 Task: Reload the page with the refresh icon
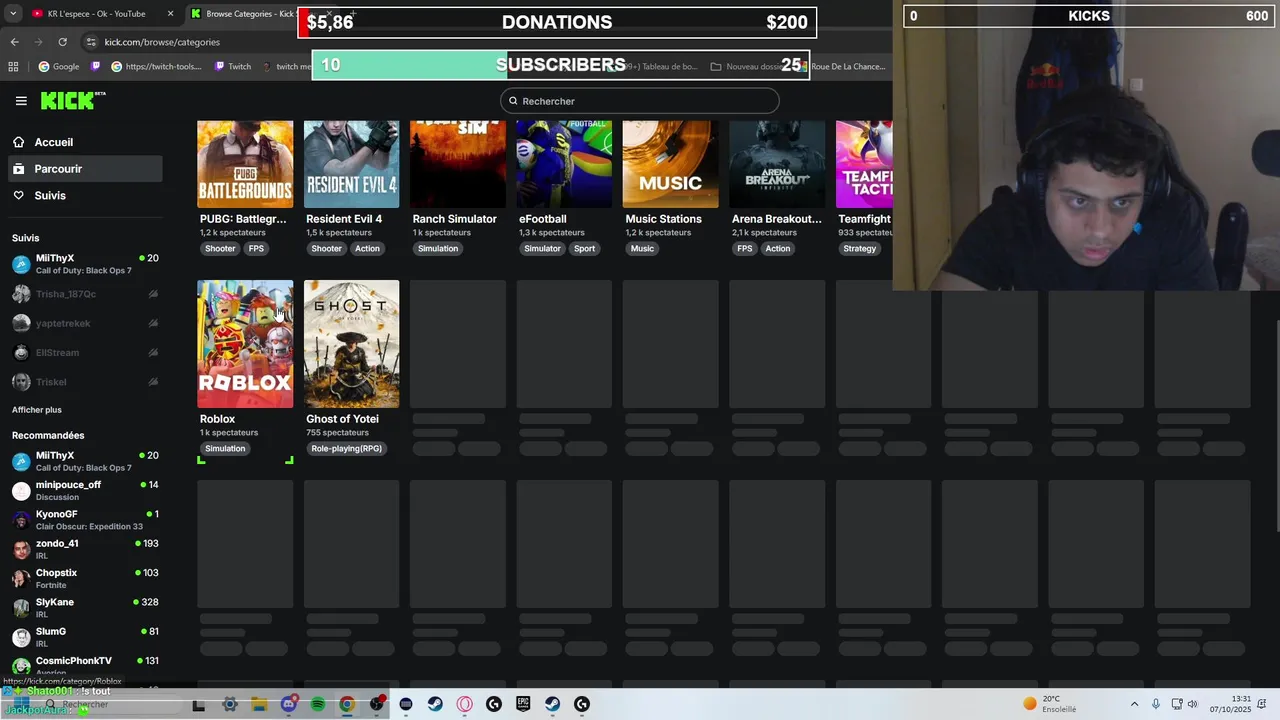[x=62, y=42]
